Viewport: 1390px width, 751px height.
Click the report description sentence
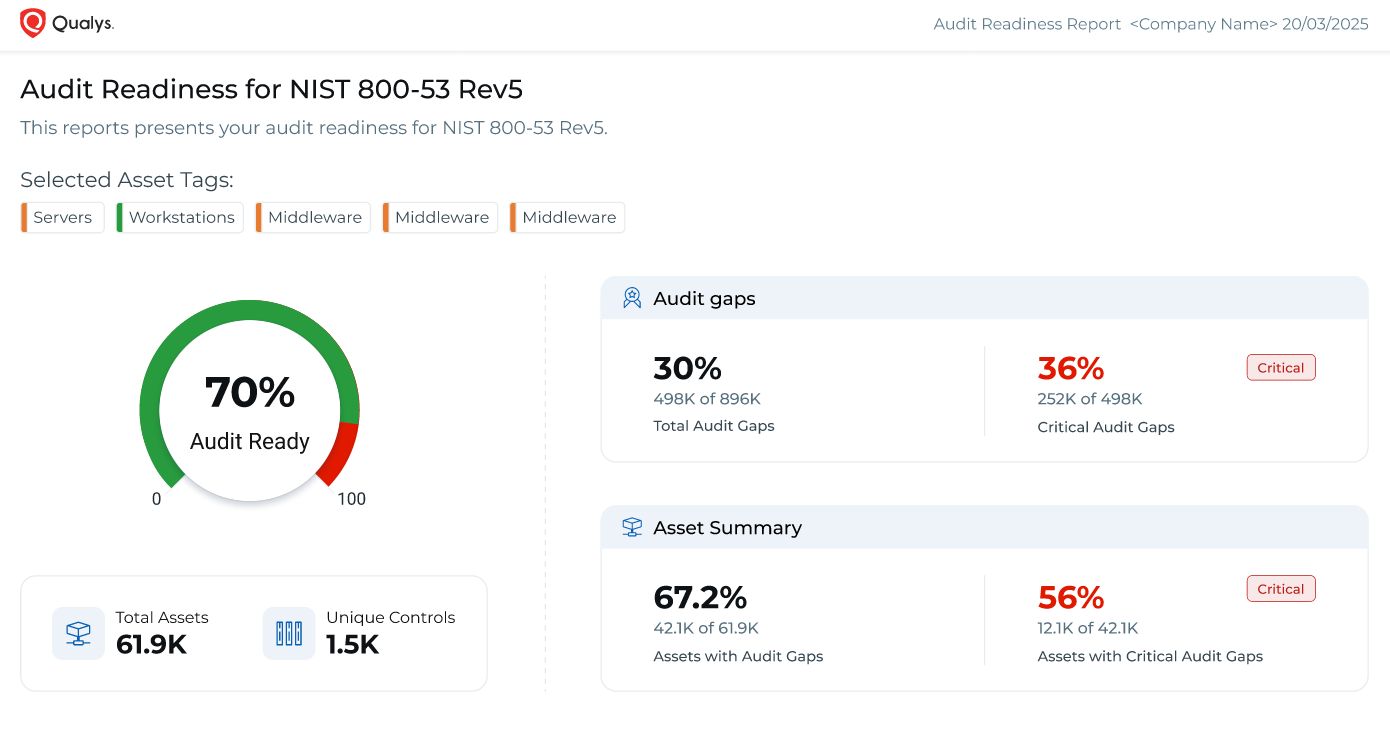click(x=314, y=128)
